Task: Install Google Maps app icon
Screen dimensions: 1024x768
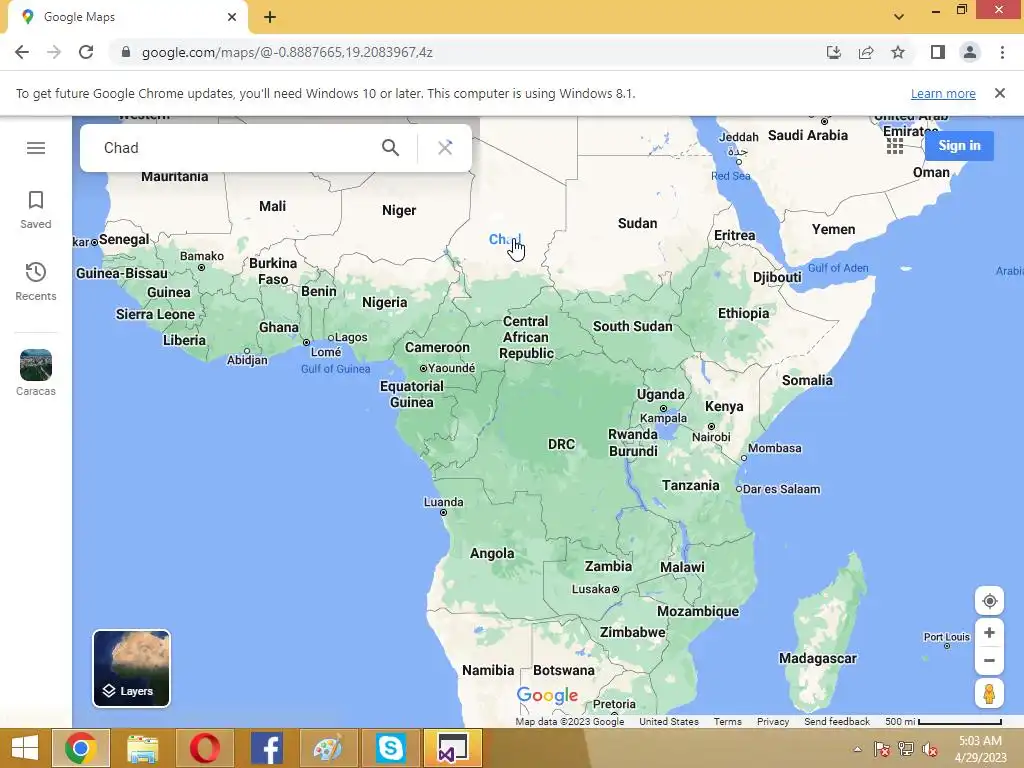Action: (x=834, y=52)
